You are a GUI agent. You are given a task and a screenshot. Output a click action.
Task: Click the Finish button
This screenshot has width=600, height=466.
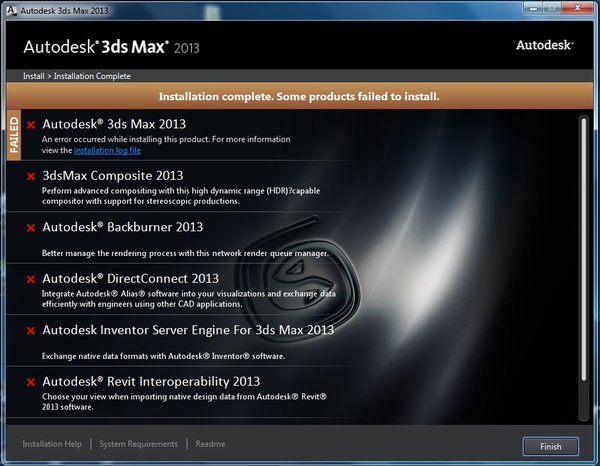(x=551, y=446)
